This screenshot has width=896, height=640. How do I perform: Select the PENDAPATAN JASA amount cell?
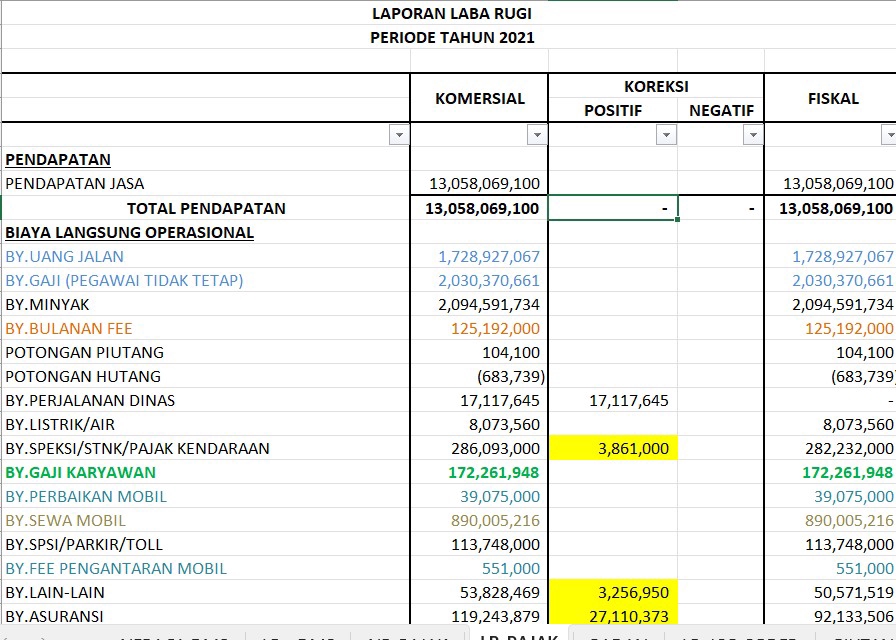(x=478, y=184)
